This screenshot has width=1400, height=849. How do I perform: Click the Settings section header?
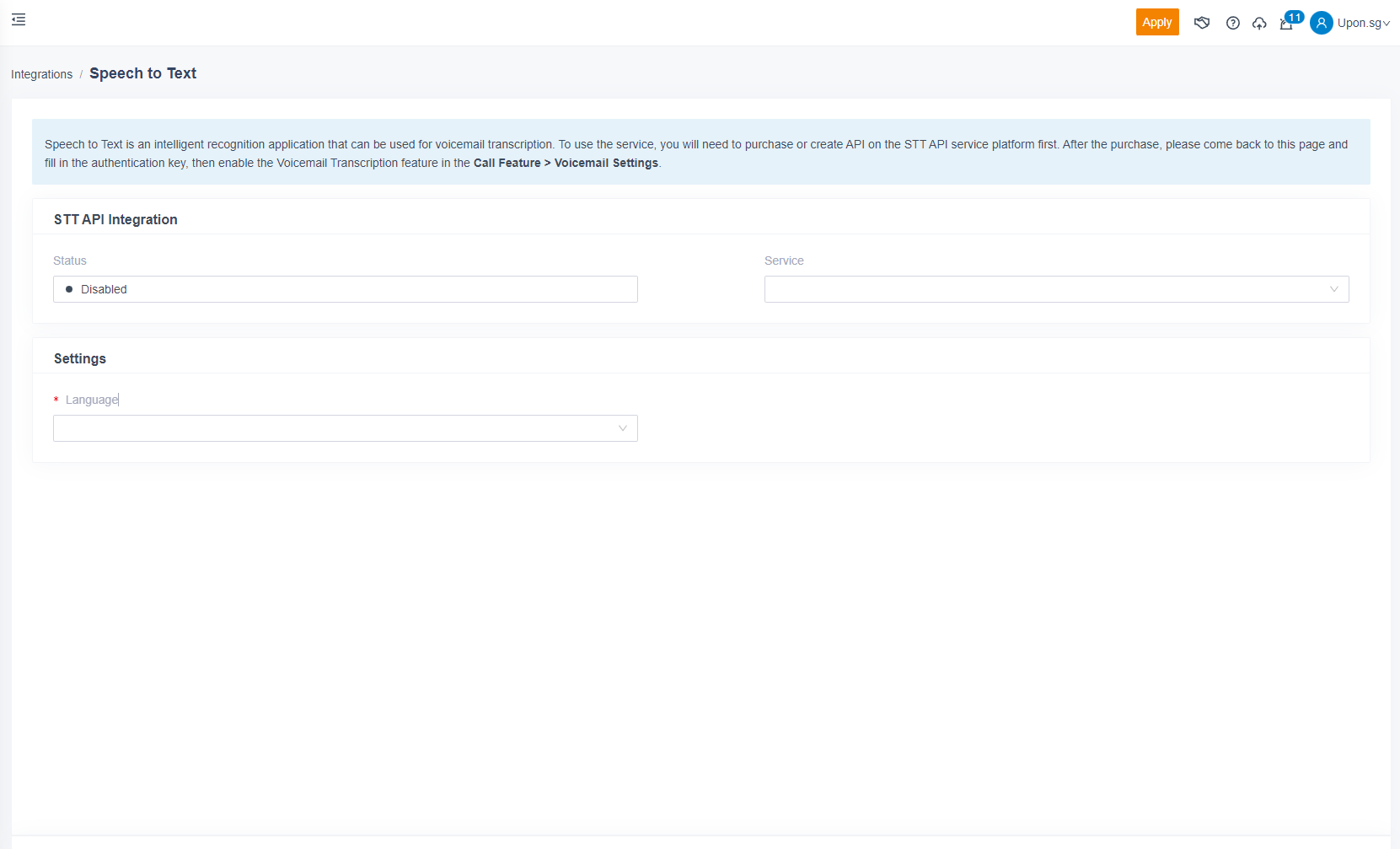click(80, 358)
